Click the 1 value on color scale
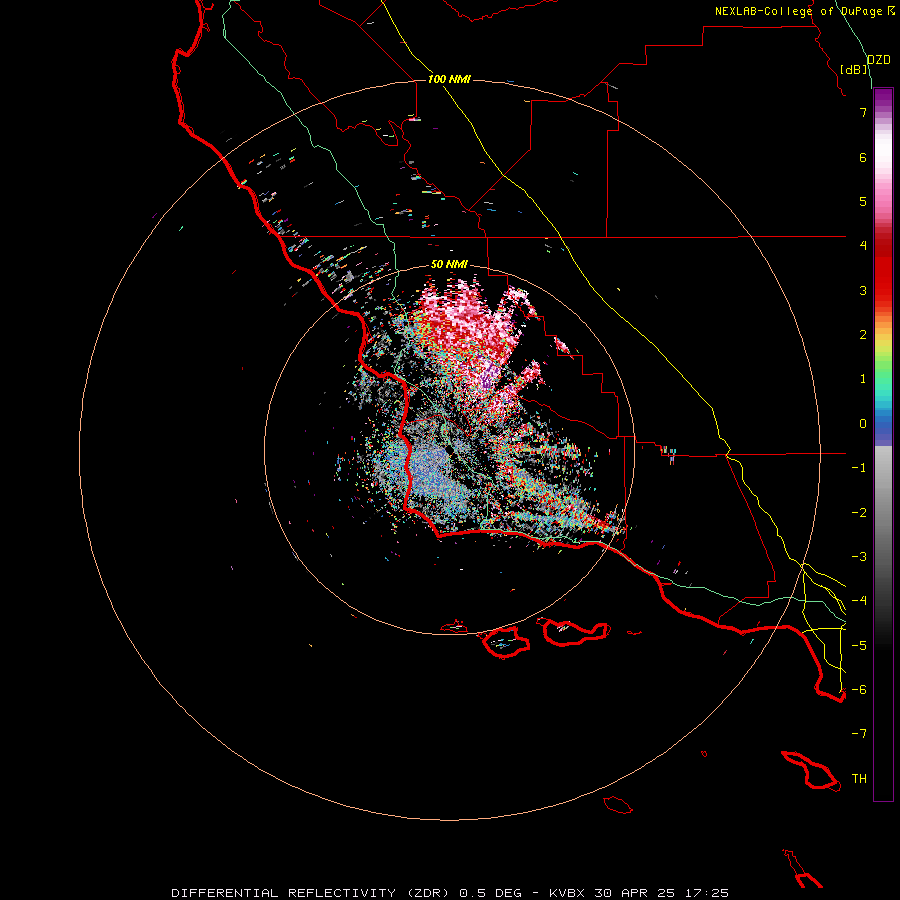Image resolution: width=900 pixels, height=900 pixels. [x=863, y=379]
